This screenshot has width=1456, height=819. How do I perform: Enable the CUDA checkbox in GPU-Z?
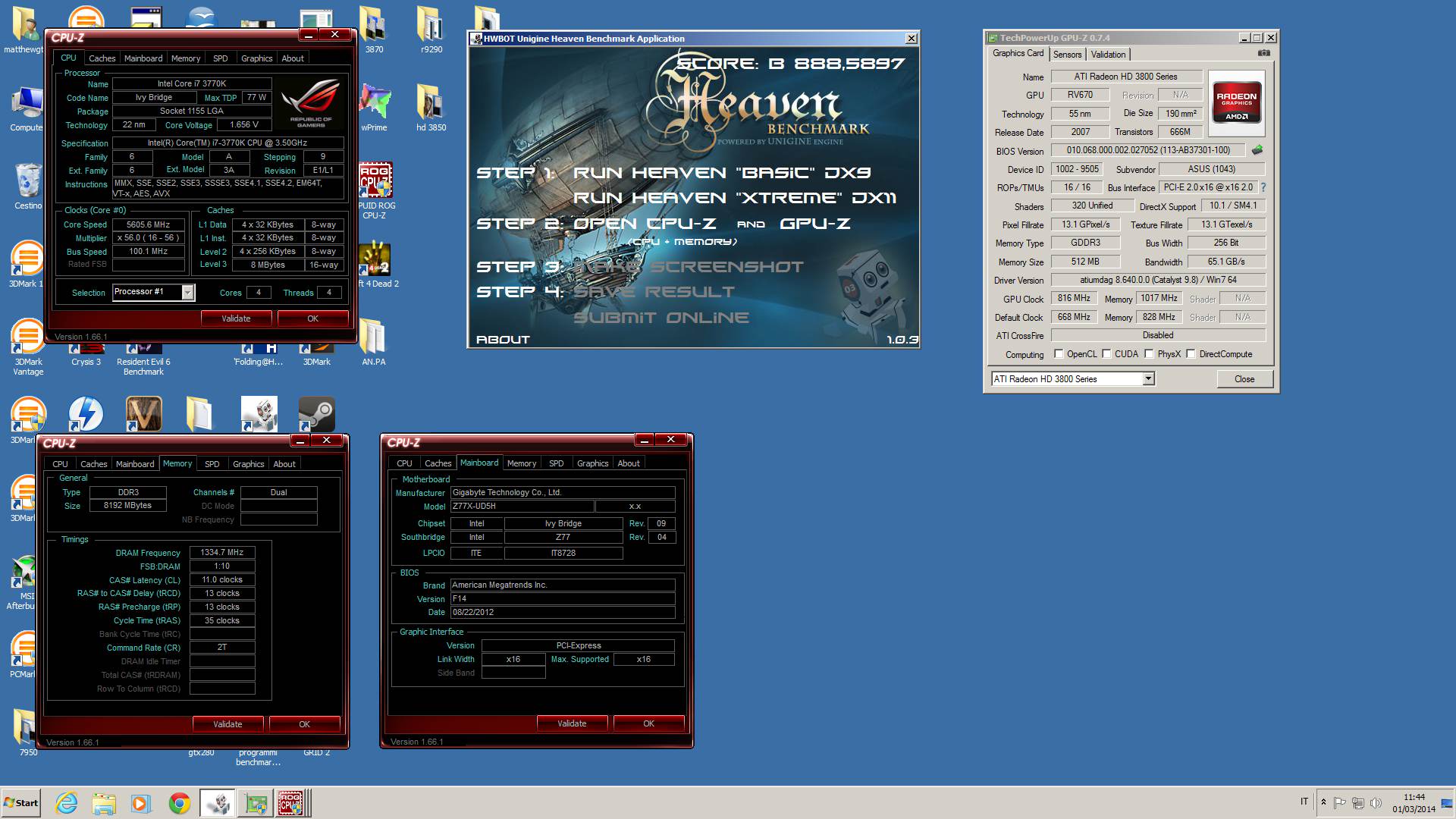(1106, 354)
